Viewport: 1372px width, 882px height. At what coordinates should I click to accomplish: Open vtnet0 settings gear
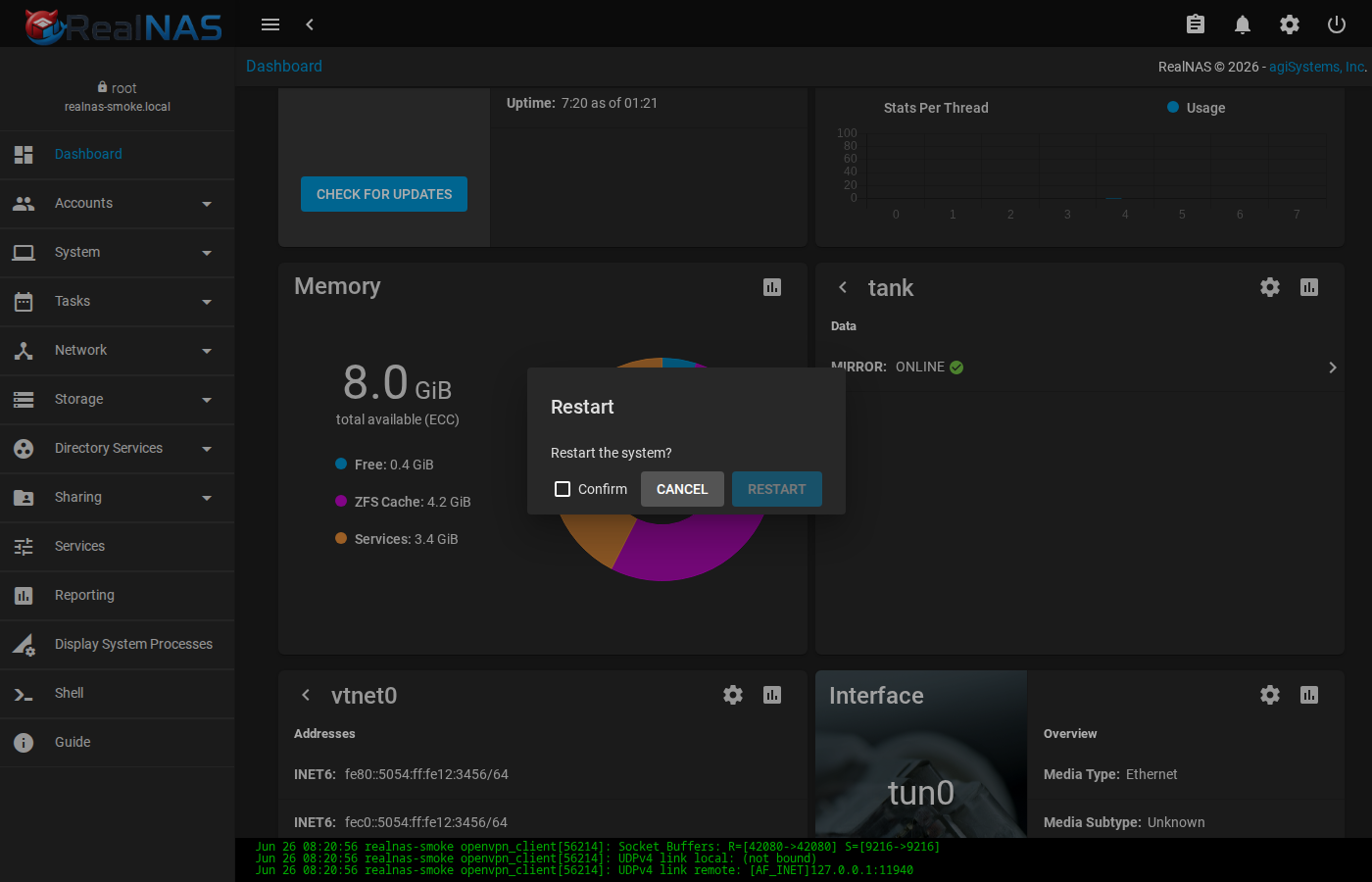[x=733, y=695]
